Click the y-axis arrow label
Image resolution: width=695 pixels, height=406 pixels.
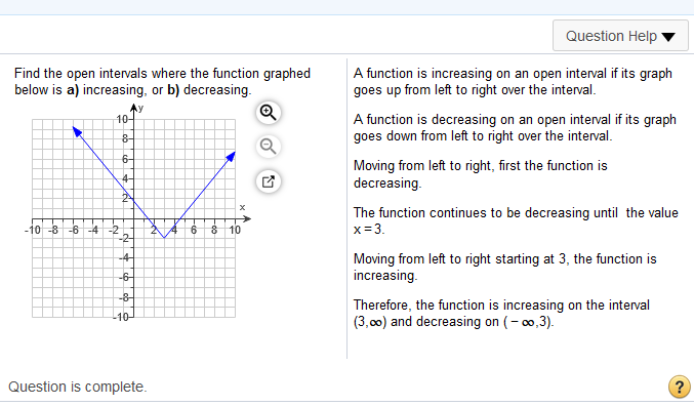pos(140,108)
